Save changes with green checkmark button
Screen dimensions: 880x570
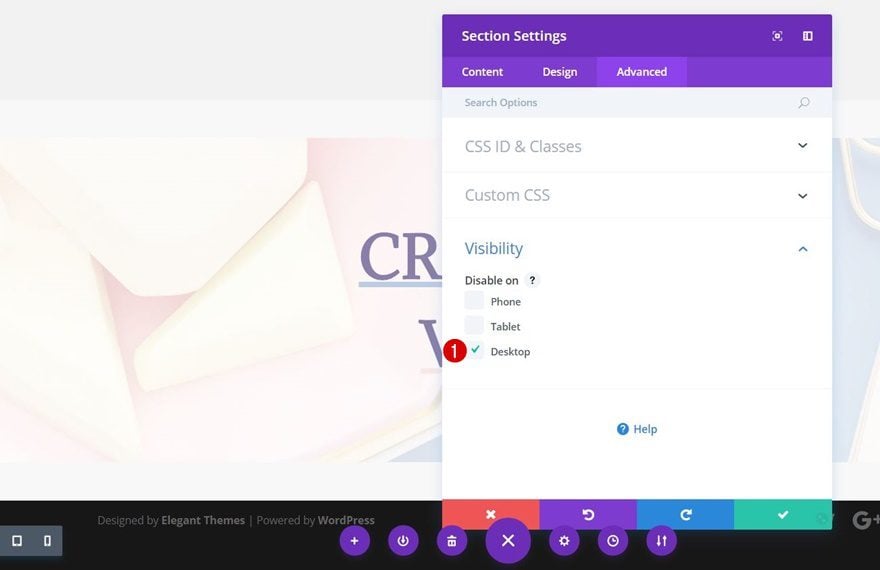[x=782, y=514]
